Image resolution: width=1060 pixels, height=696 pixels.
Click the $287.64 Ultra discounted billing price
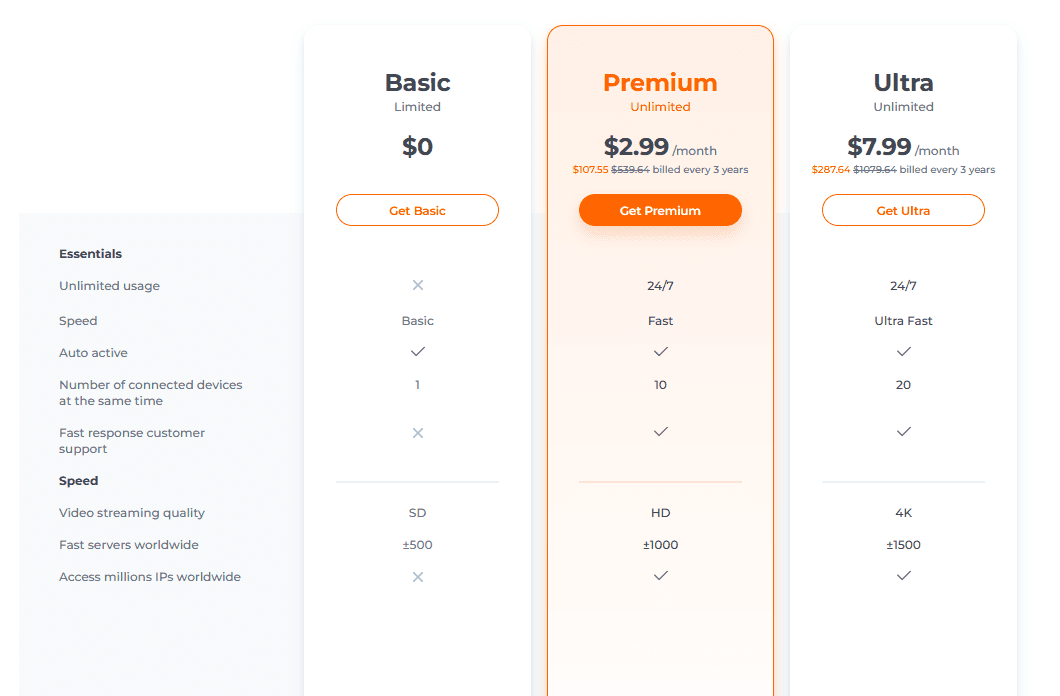tap(830, 170)
